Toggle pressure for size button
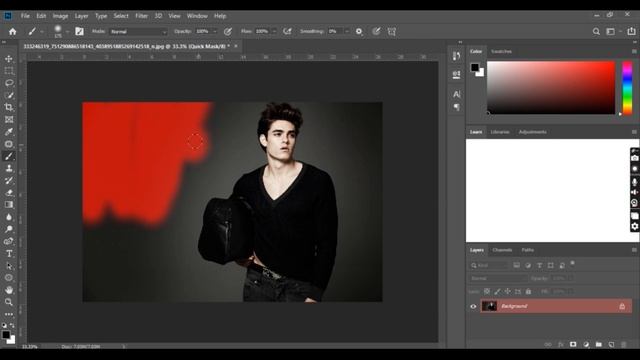Image resolution: width=640 pixels, height=360 pixels. (x=376, y=31)
